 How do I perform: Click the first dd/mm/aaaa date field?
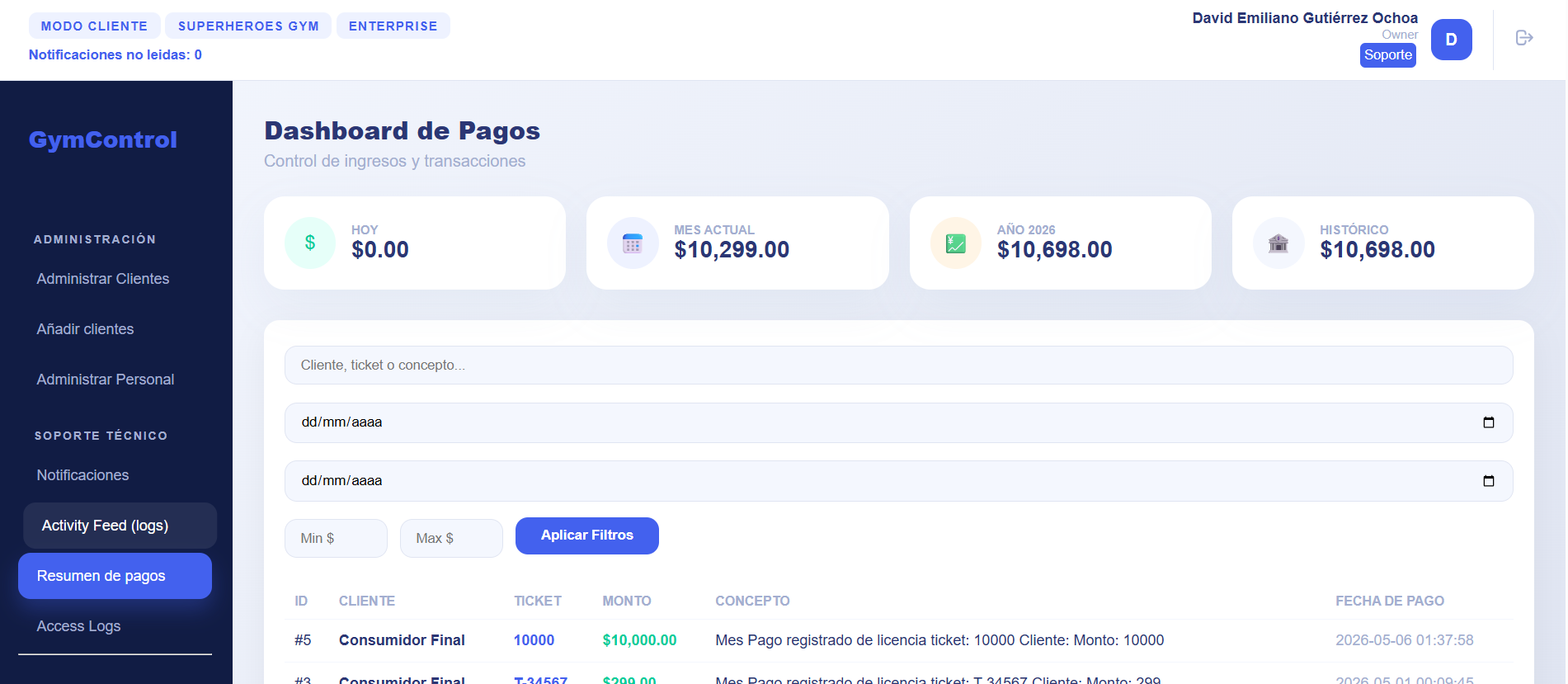coord(898,422)
